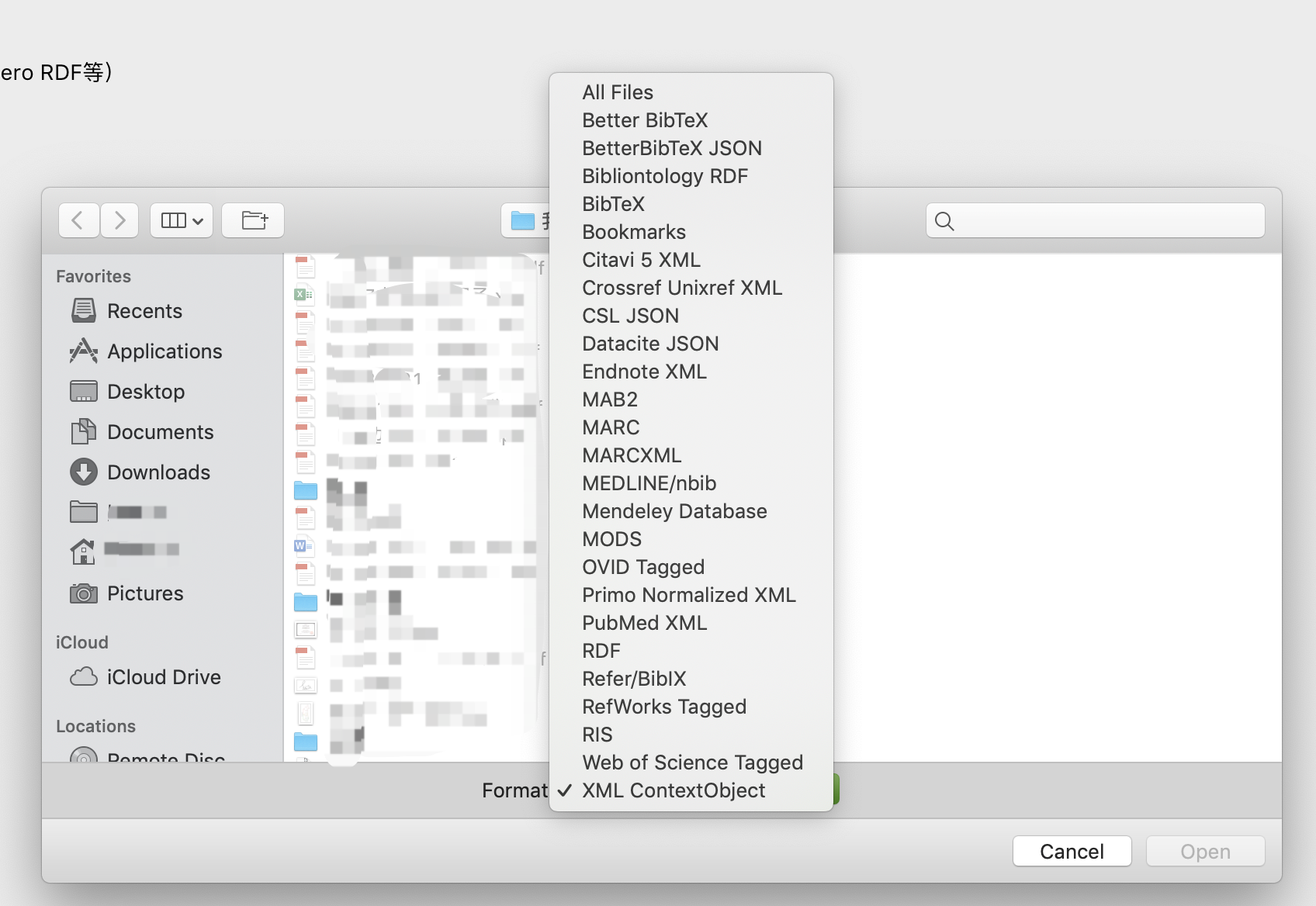Screen dimensions: 1316x906
Task: Click the magnifier search icon
Action: 944,221
